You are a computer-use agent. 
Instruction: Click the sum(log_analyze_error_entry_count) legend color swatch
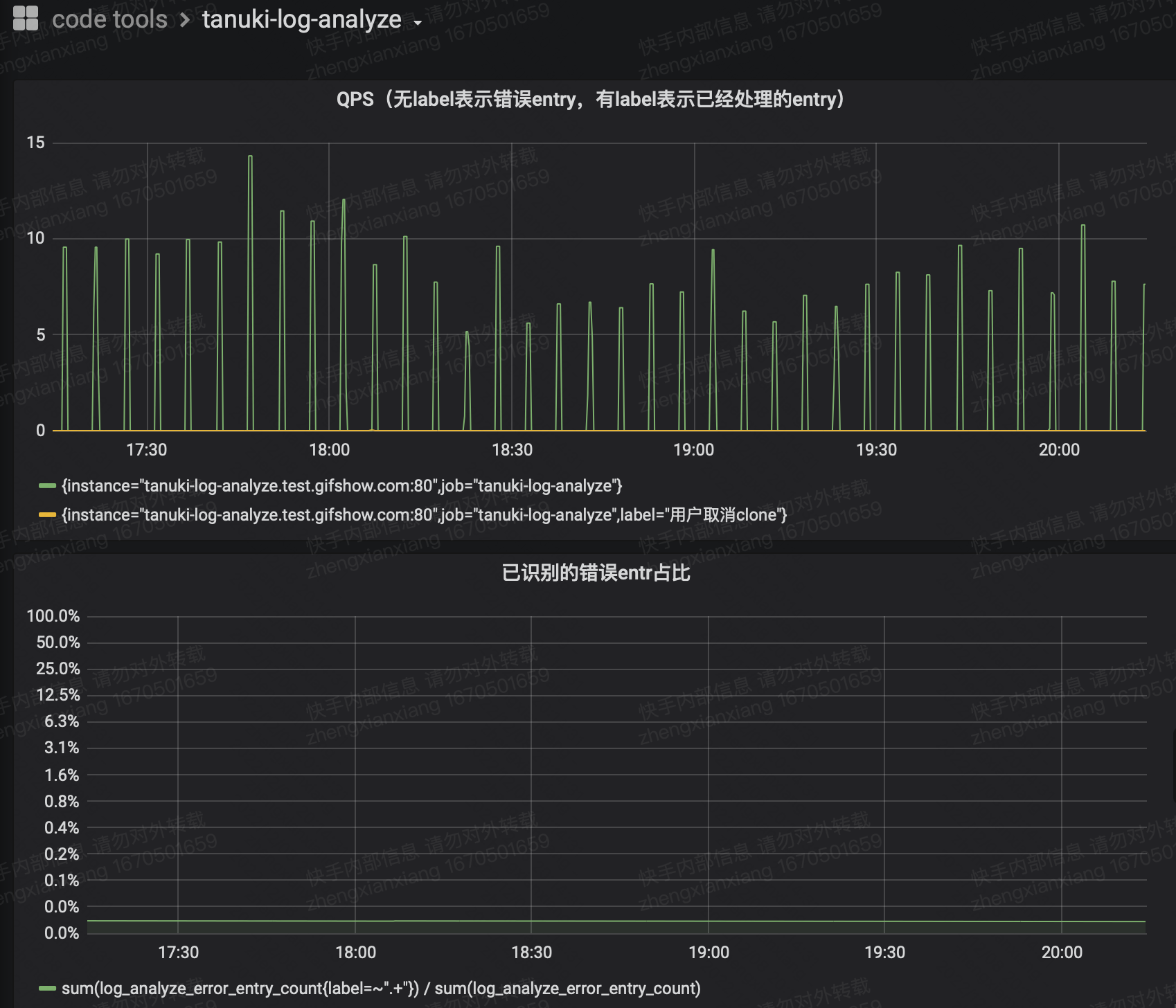click(47, 989)
